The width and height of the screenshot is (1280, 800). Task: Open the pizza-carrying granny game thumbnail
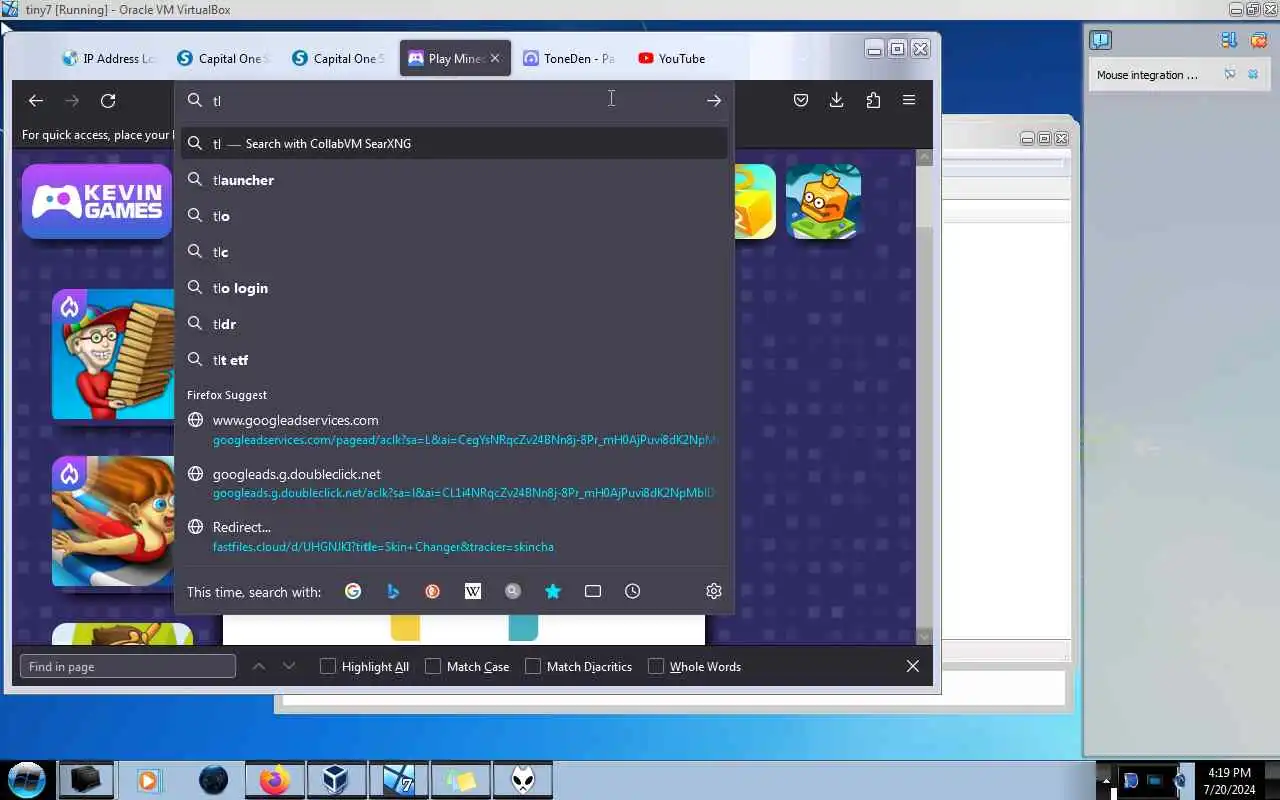[x=113, y=354]
